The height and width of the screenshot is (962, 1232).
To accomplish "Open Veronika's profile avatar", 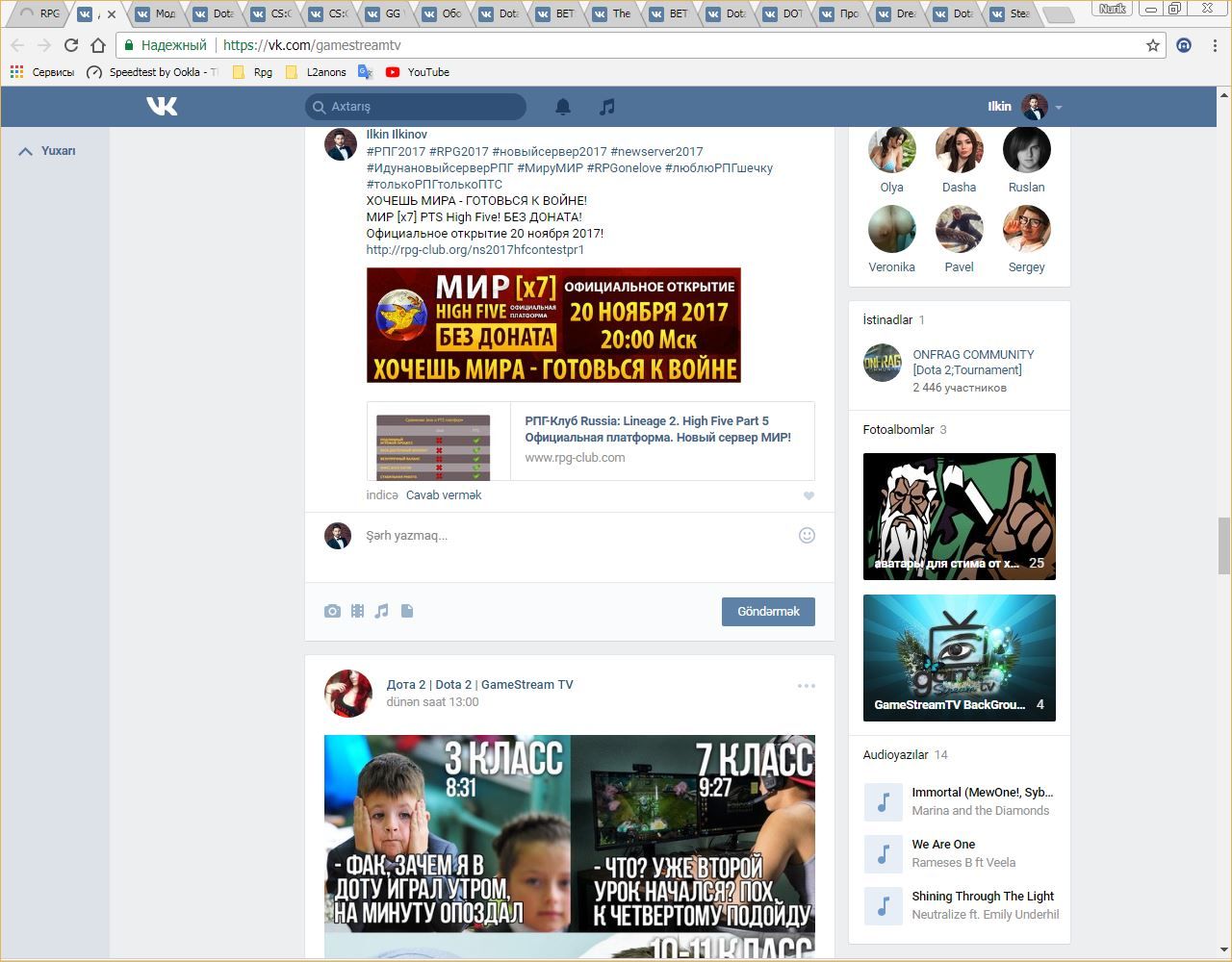I will 891,229.
